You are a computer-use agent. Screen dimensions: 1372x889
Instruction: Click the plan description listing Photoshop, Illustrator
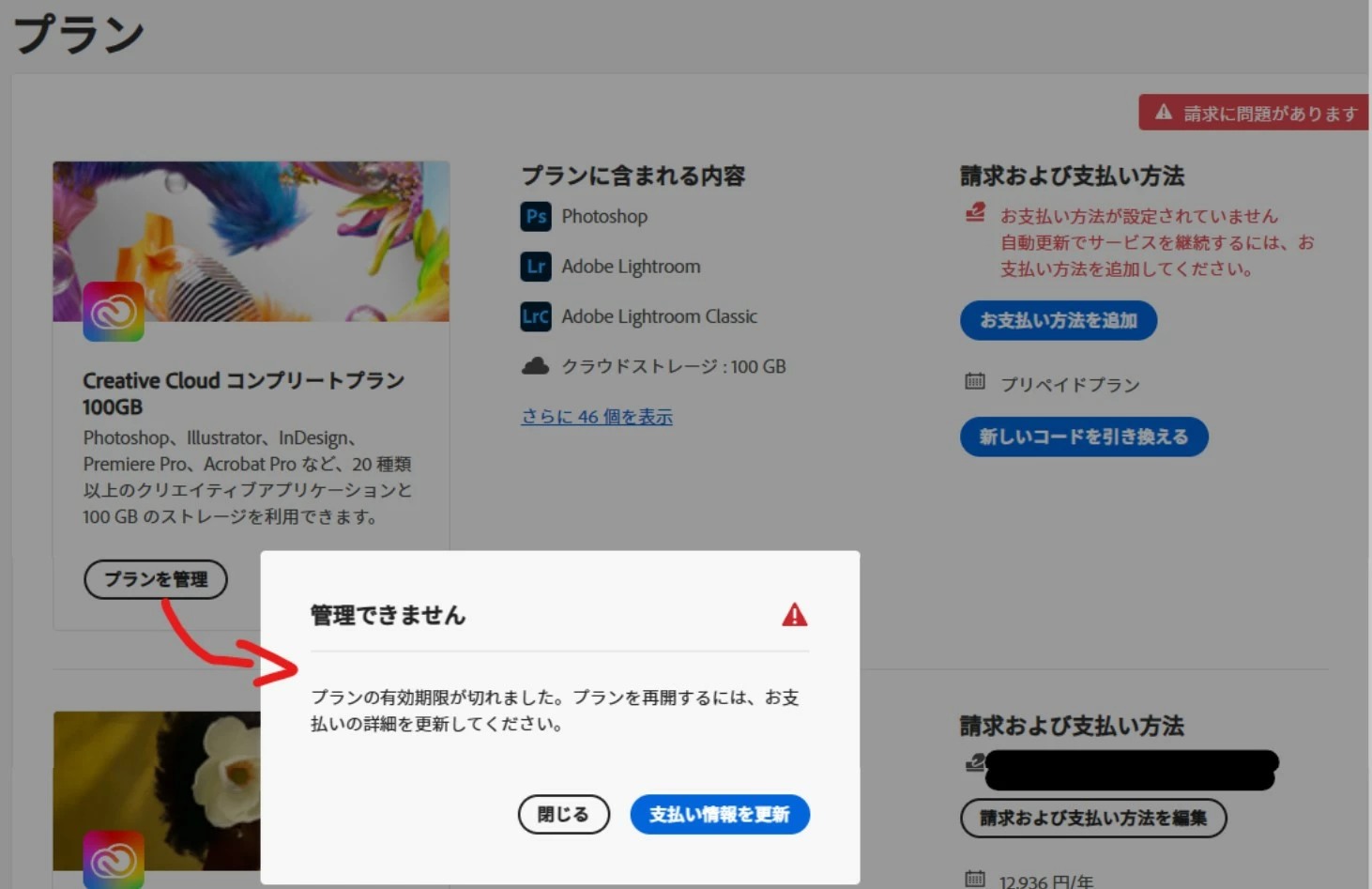click(248, 477)
